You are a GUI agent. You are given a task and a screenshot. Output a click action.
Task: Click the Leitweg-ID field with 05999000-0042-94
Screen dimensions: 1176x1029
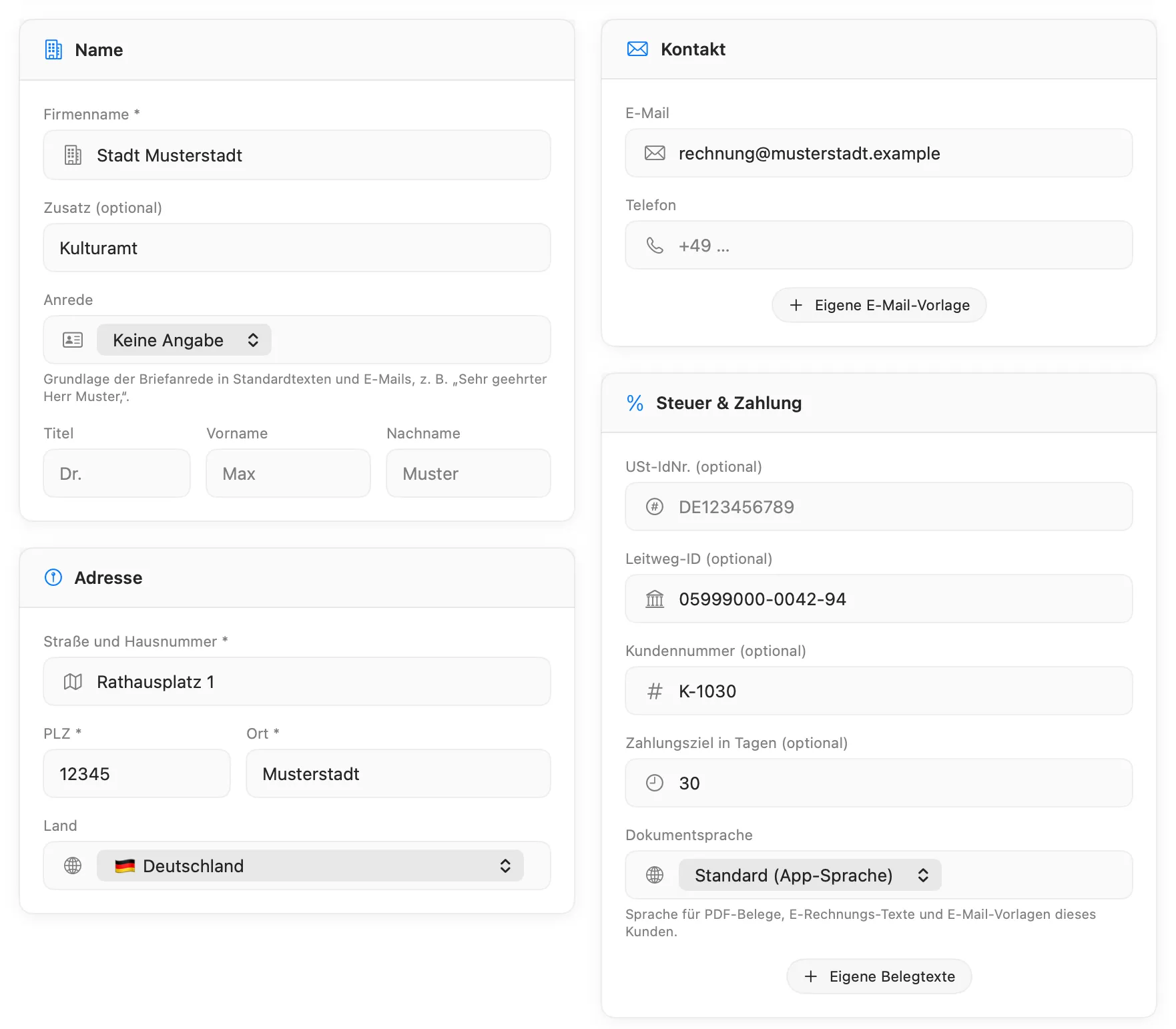[x=879, y=599]
